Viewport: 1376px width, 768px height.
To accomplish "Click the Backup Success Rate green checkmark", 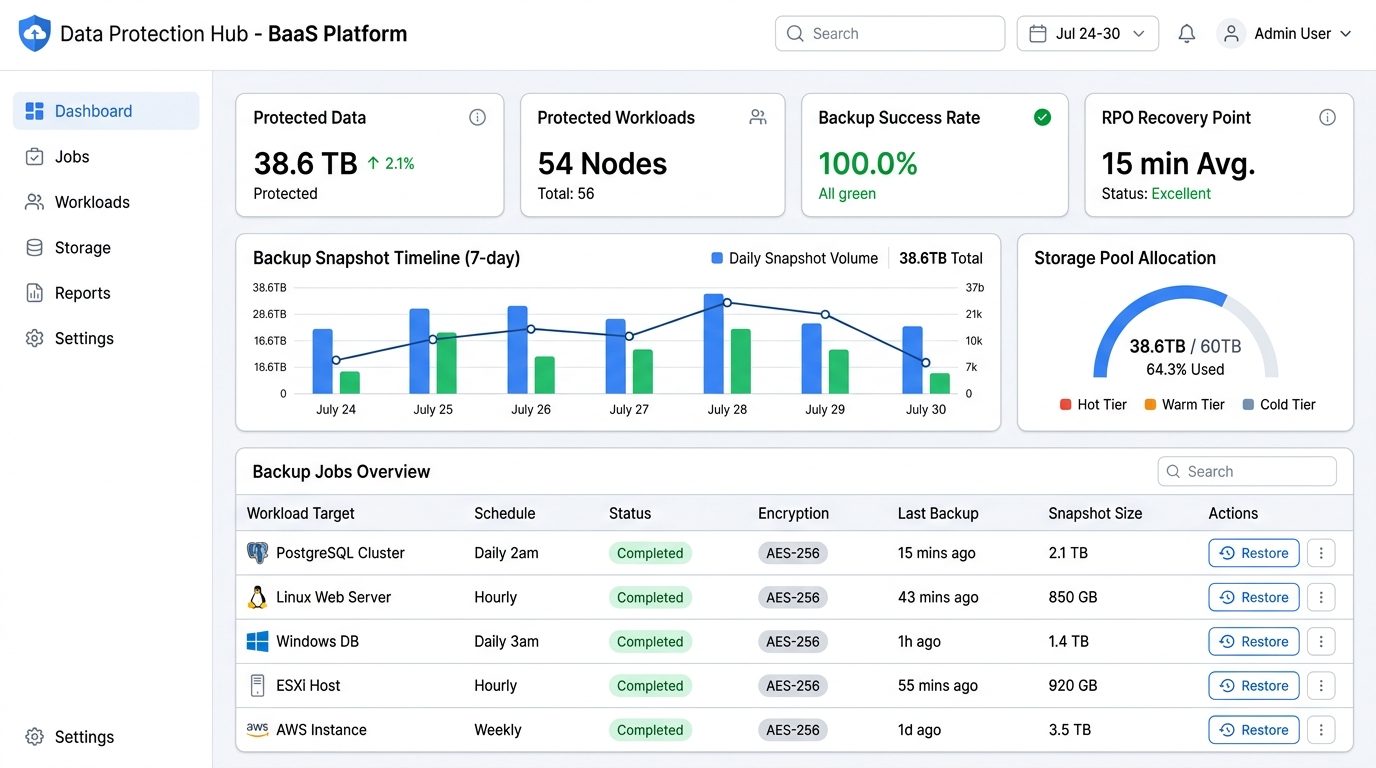I will pos(1042,117).
